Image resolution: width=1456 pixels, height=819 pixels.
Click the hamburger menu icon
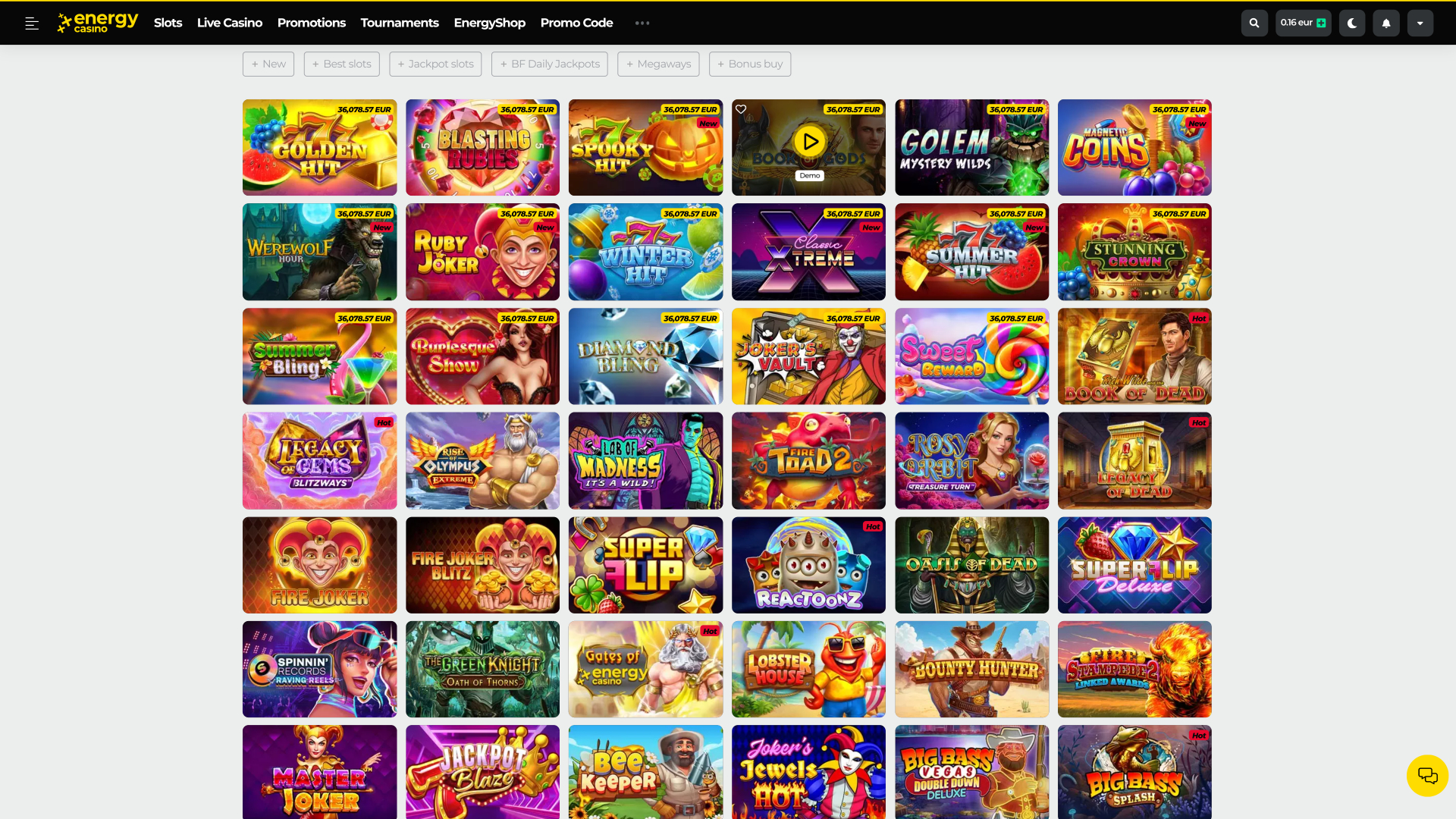coord(31,23)
